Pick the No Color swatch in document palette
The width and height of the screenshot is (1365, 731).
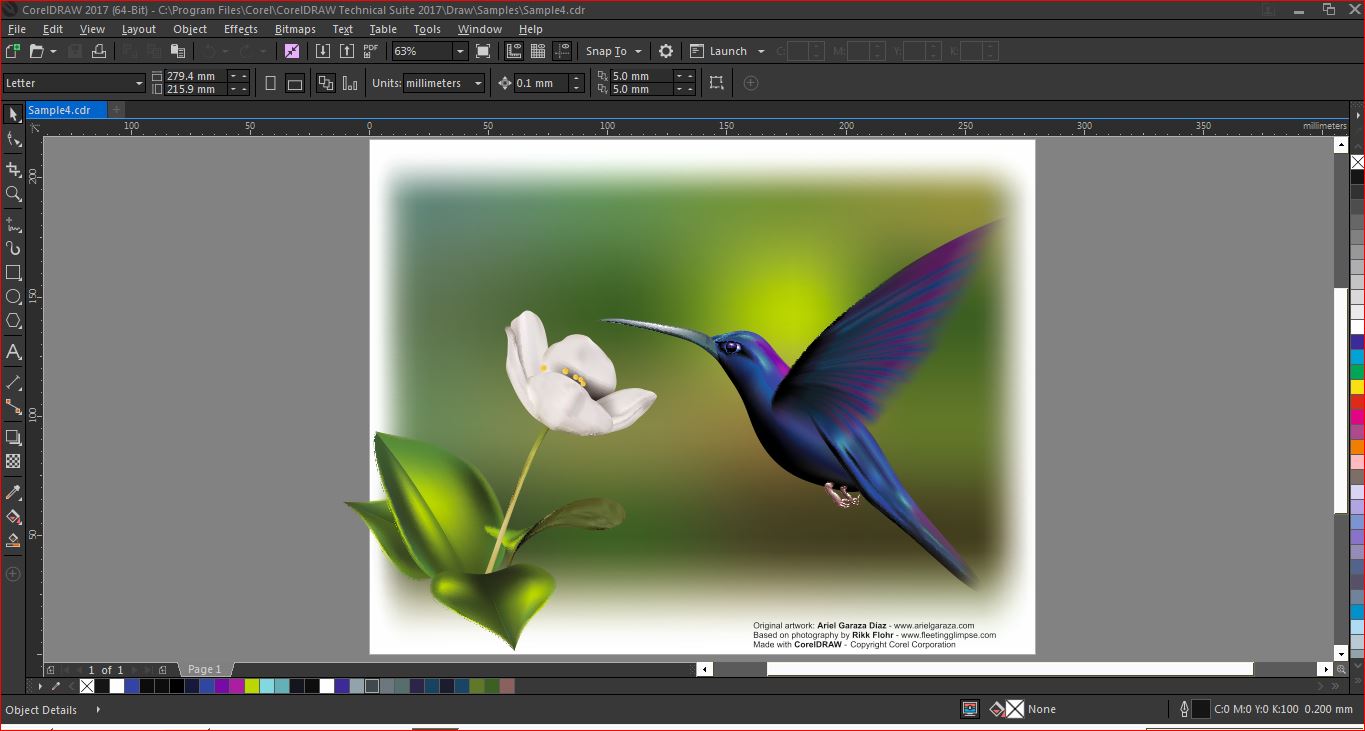87,686
